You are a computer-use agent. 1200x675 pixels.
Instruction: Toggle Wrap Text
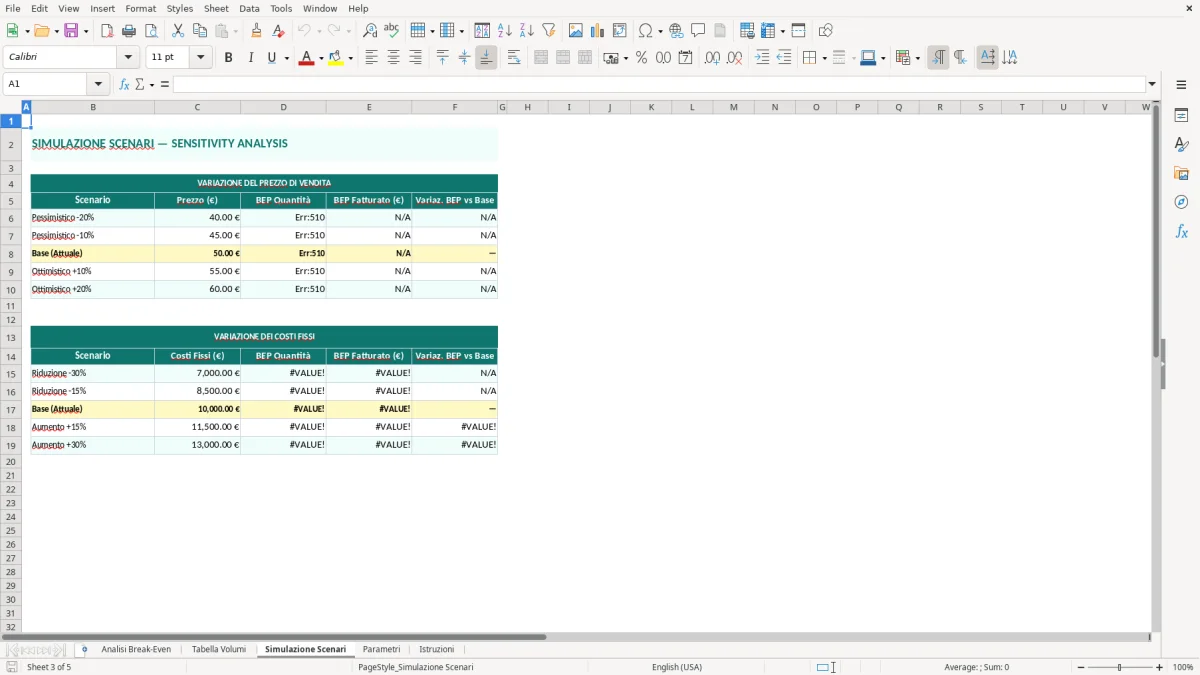[514, 58]
